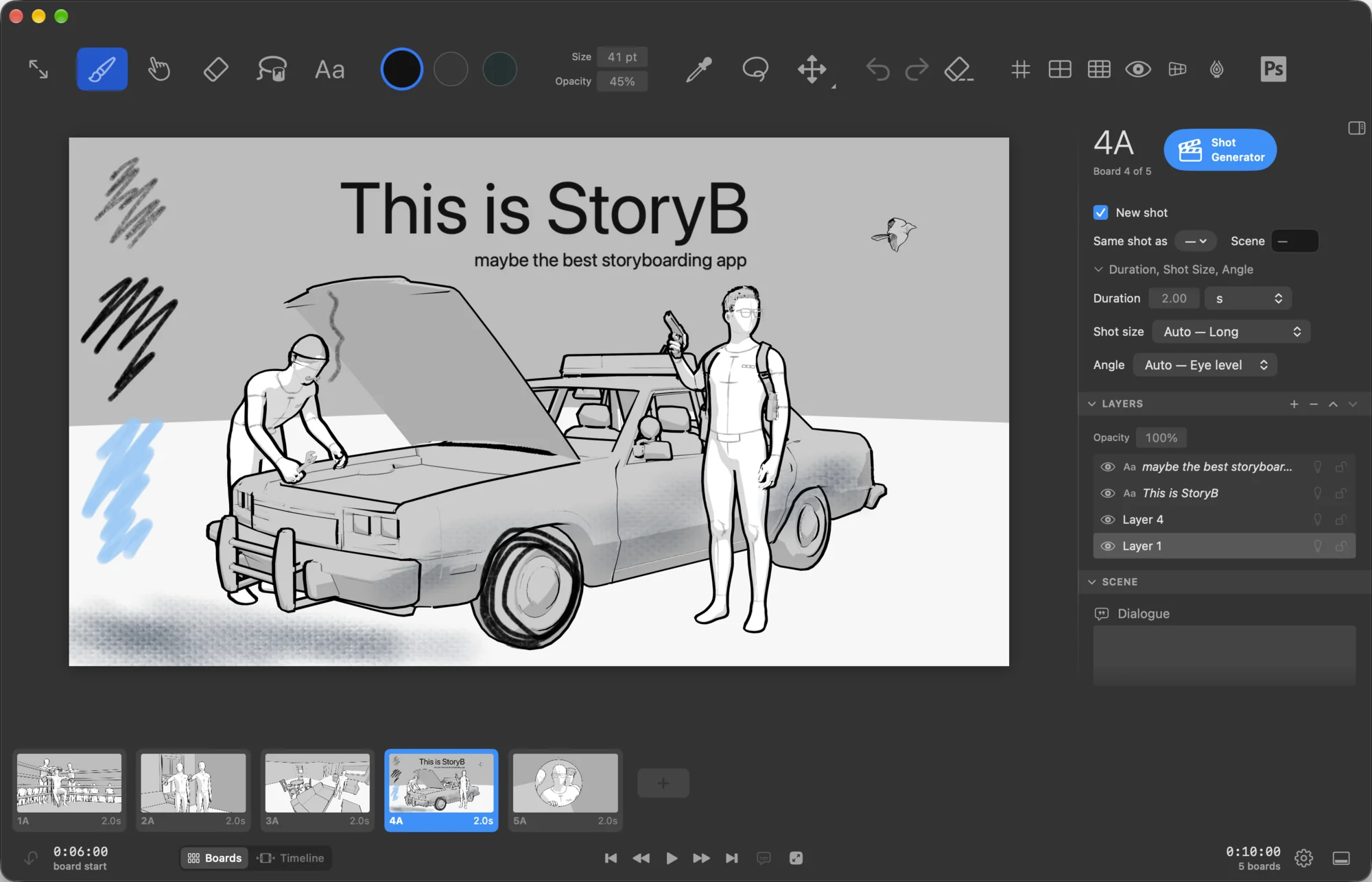Open the Same shot as dropdown
The width and height of the screenshot is (1372, 882).
(x=1196, y=241)
